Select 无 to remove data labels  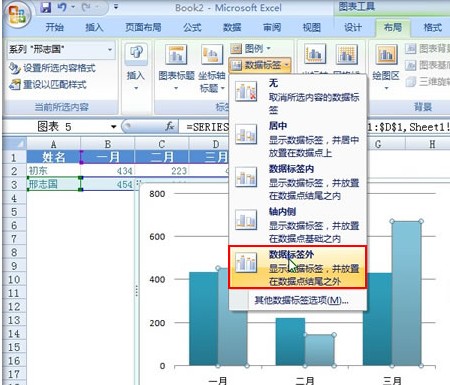(297, 96)
